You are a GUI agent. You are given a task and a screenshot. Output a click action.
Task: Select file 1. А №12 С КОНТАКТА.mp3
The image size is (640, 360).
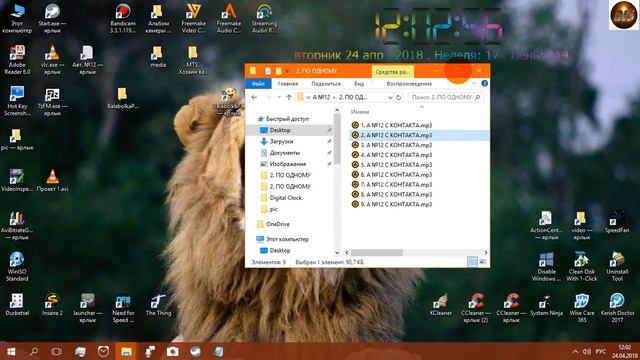click(x=396, y=125)
